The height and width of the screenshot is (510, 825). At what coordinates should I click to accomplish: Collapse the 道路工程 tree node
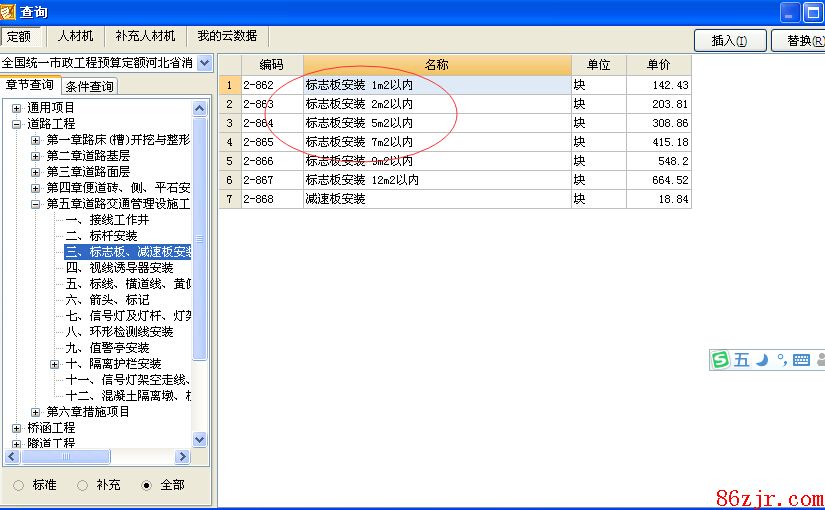[16, 124]
